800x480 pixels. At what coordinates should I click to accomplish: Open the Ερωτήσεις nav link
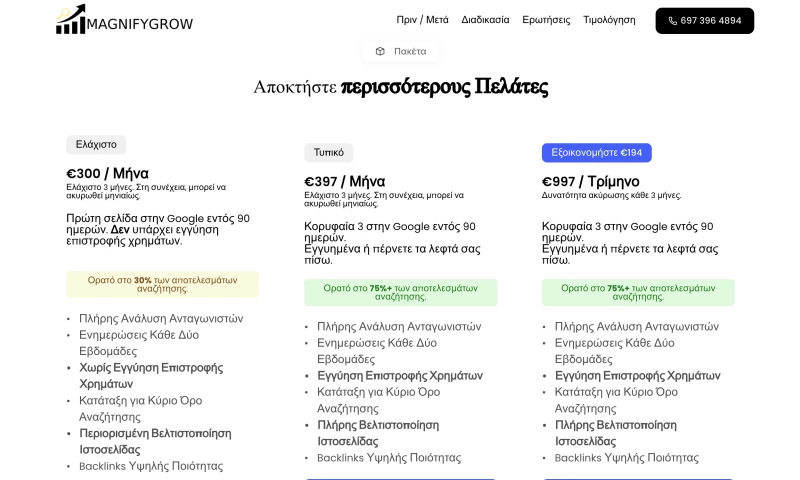[546, 20]
